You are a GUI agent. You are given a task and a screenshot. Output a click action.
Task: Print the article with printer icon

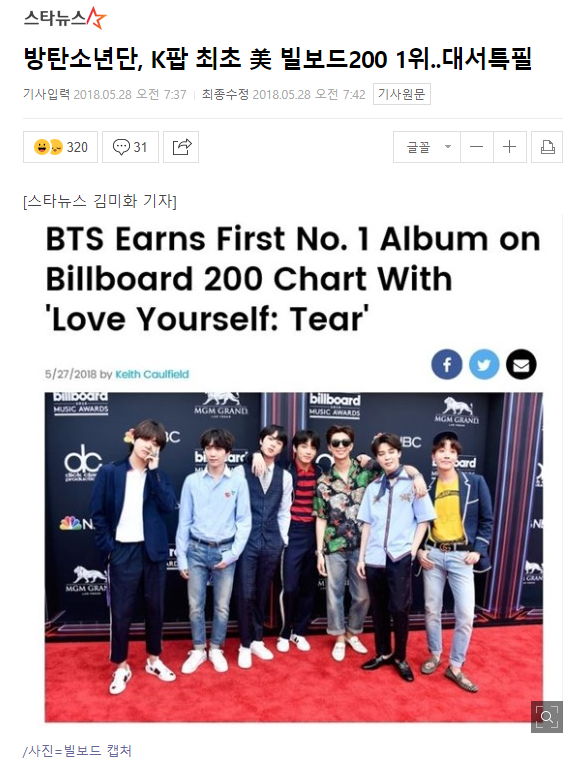tap(547, 147)
